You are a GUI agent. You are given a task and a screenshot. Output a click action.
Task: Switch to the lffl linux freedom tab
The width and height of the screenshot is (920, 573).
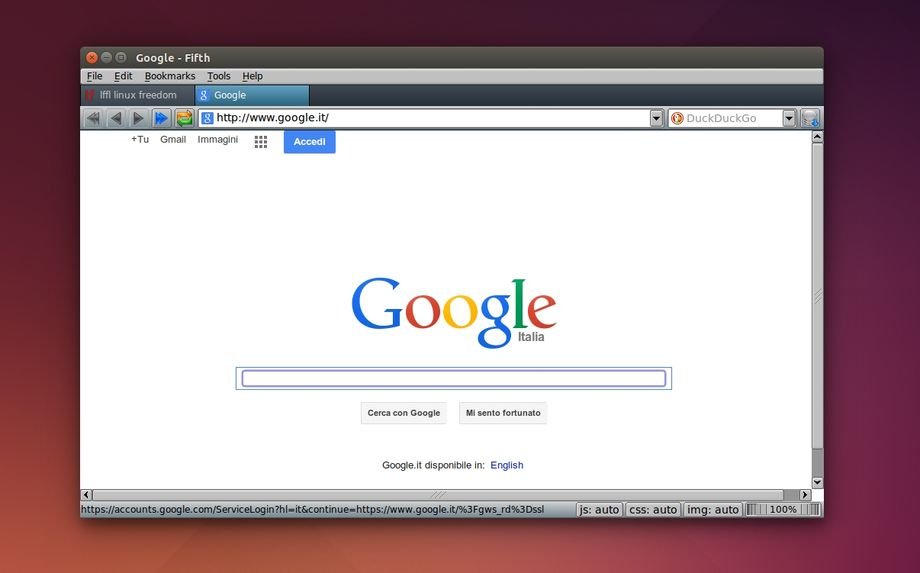pyautogui.click(x=137, y=95)
